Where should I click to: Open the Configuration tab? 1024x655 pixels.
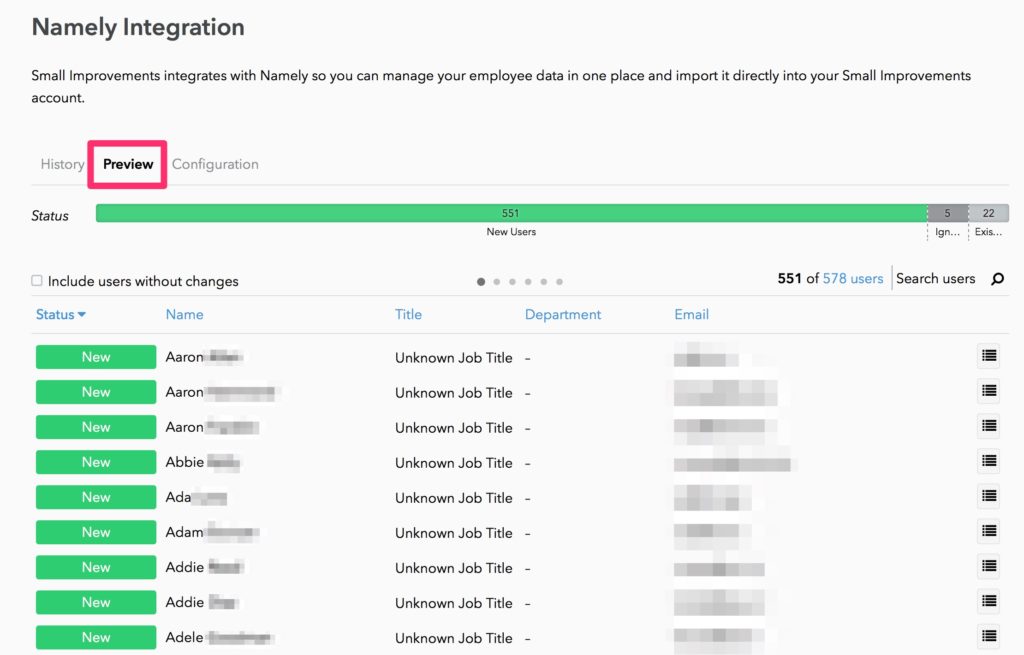[215, 164]
